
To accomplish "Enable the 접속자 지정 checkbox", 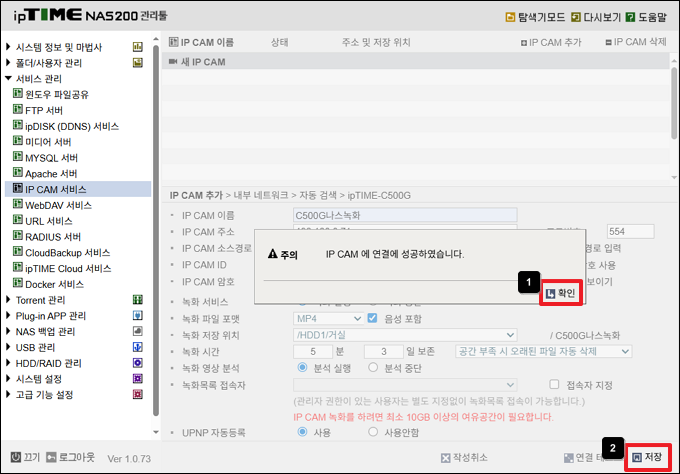I will click(x=555, y=384).
